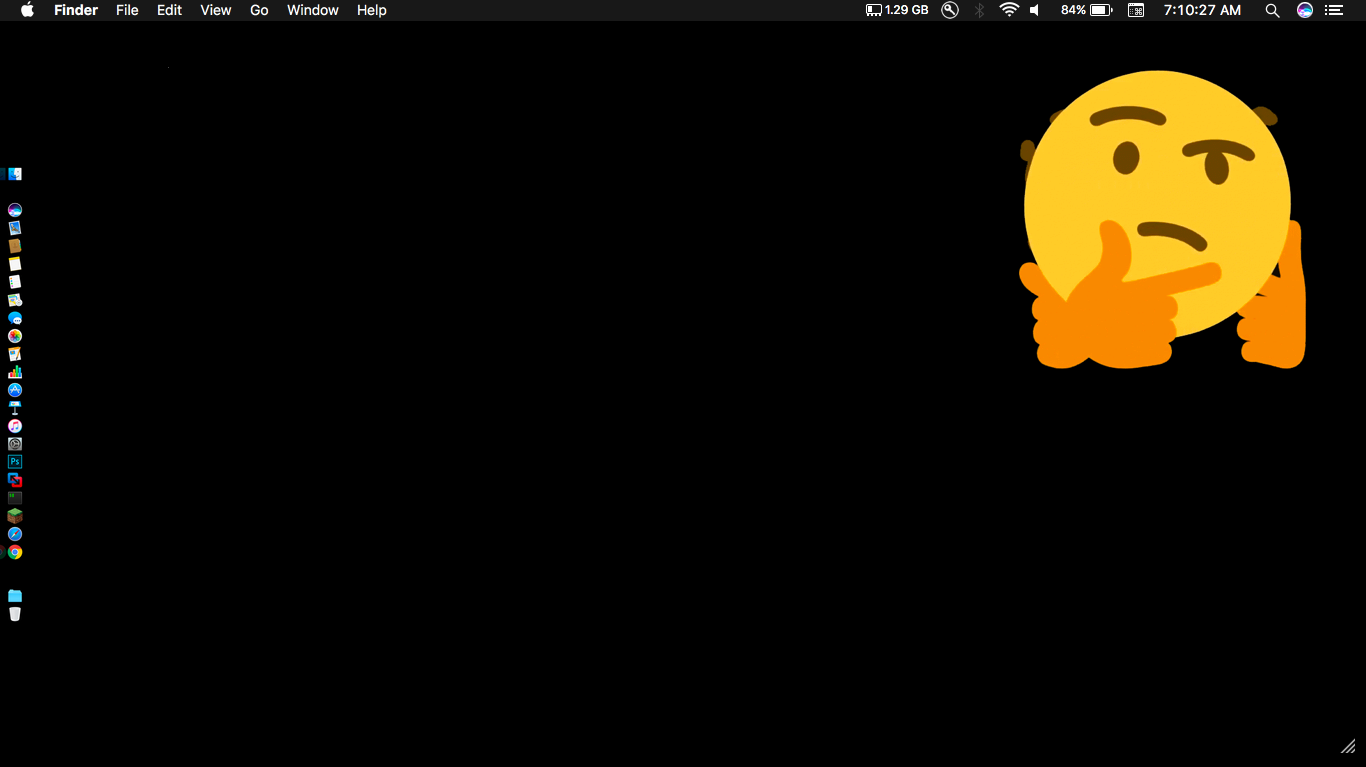Launch Google Chrome from the dock

point(15,552)
